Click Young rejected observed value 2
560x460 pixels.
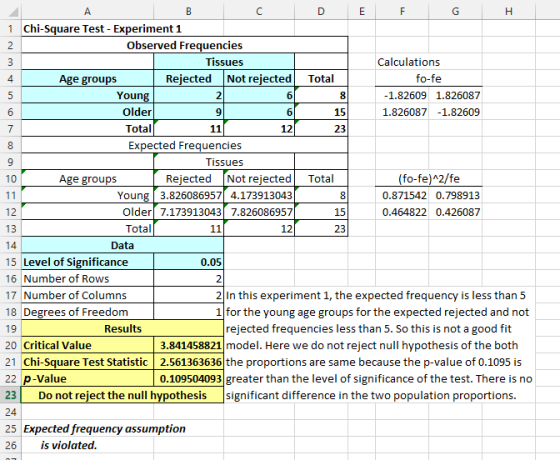pos(189,95)
